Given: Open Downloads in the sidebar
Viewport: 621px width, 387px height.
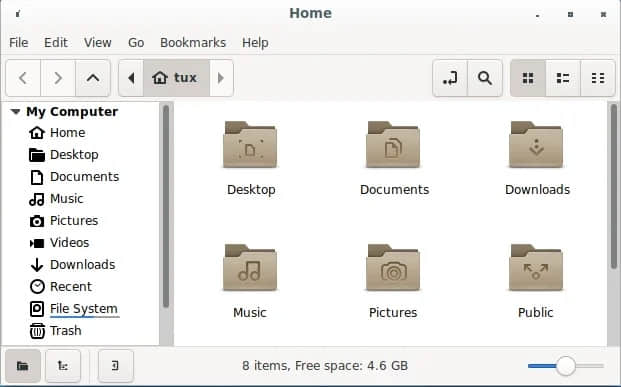Looking at the screenshot, I should 72,265.
